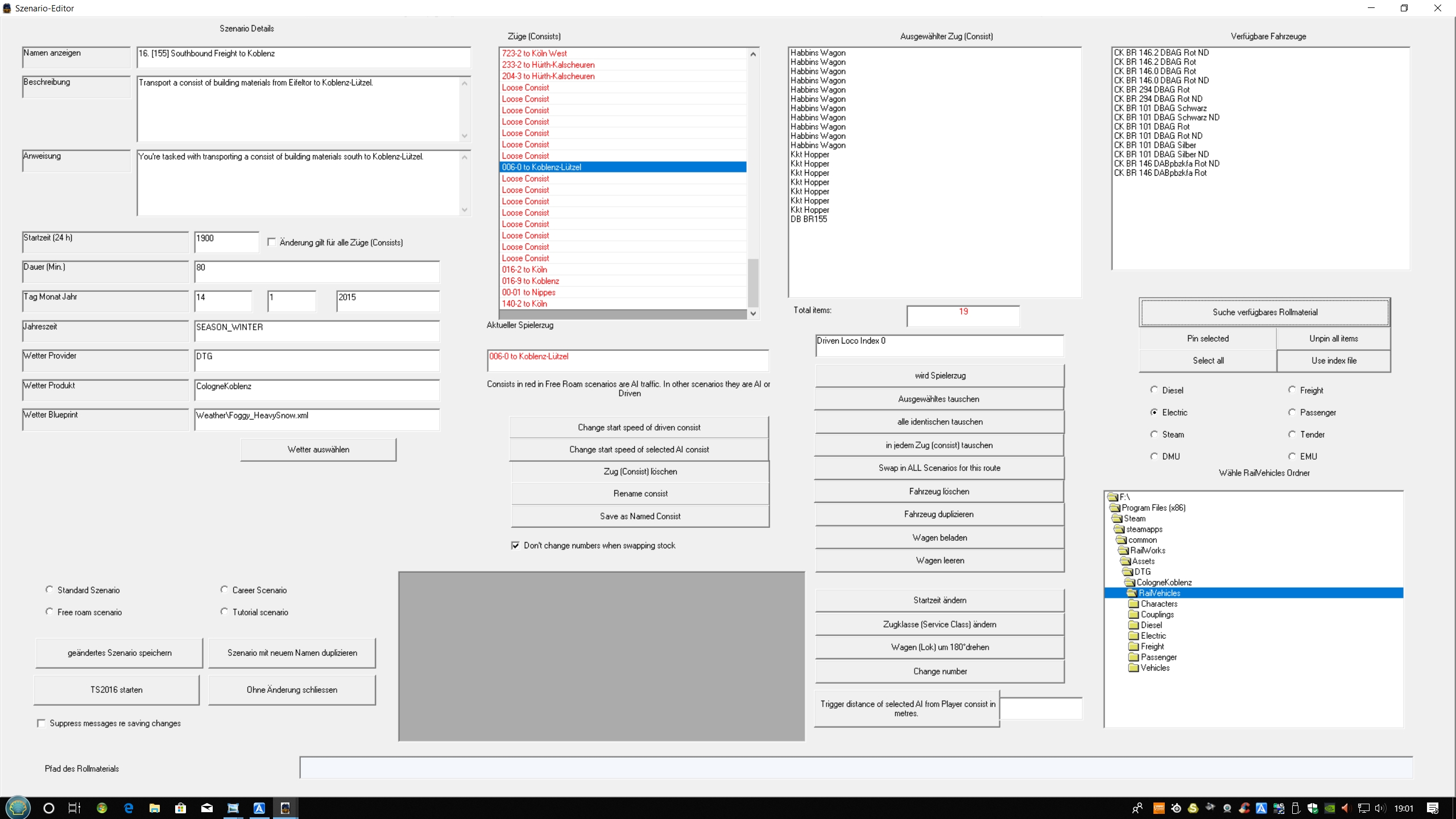
Task: Click the 'Pin selected' button
Action: (1208, 338)
